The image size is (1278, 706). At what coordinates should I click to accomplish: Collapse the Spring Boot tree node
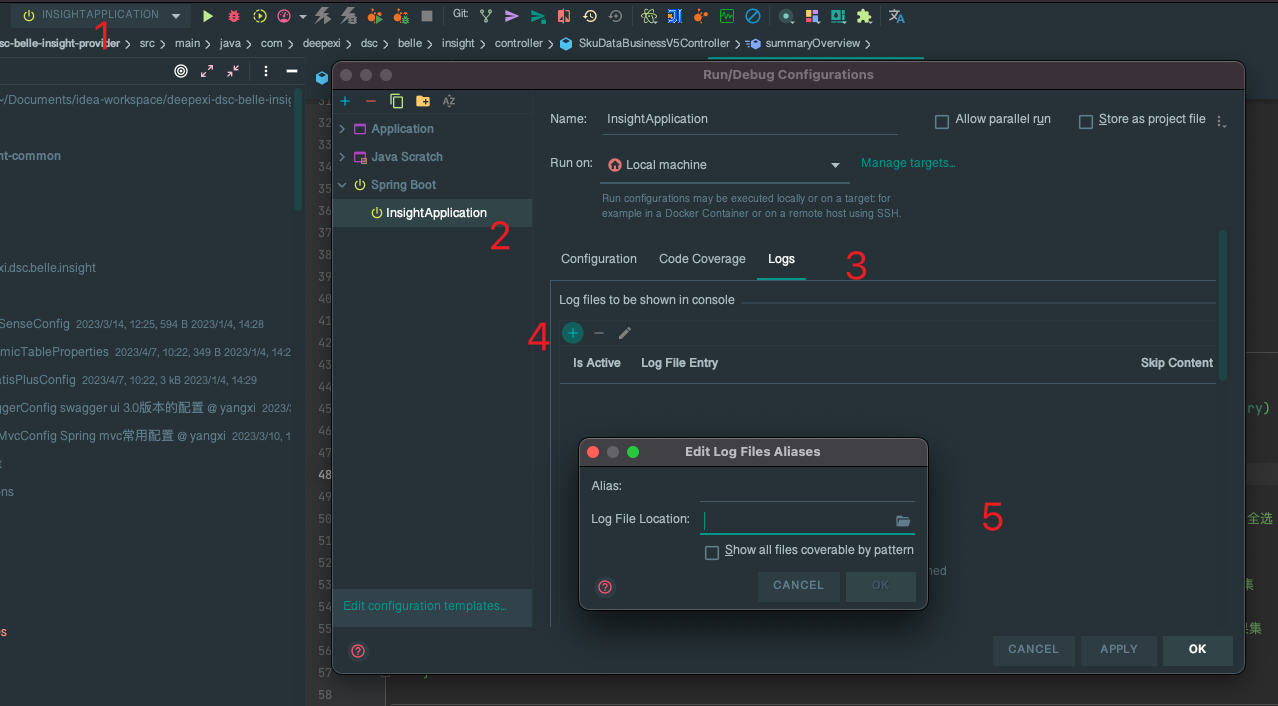tap(343, 185)
